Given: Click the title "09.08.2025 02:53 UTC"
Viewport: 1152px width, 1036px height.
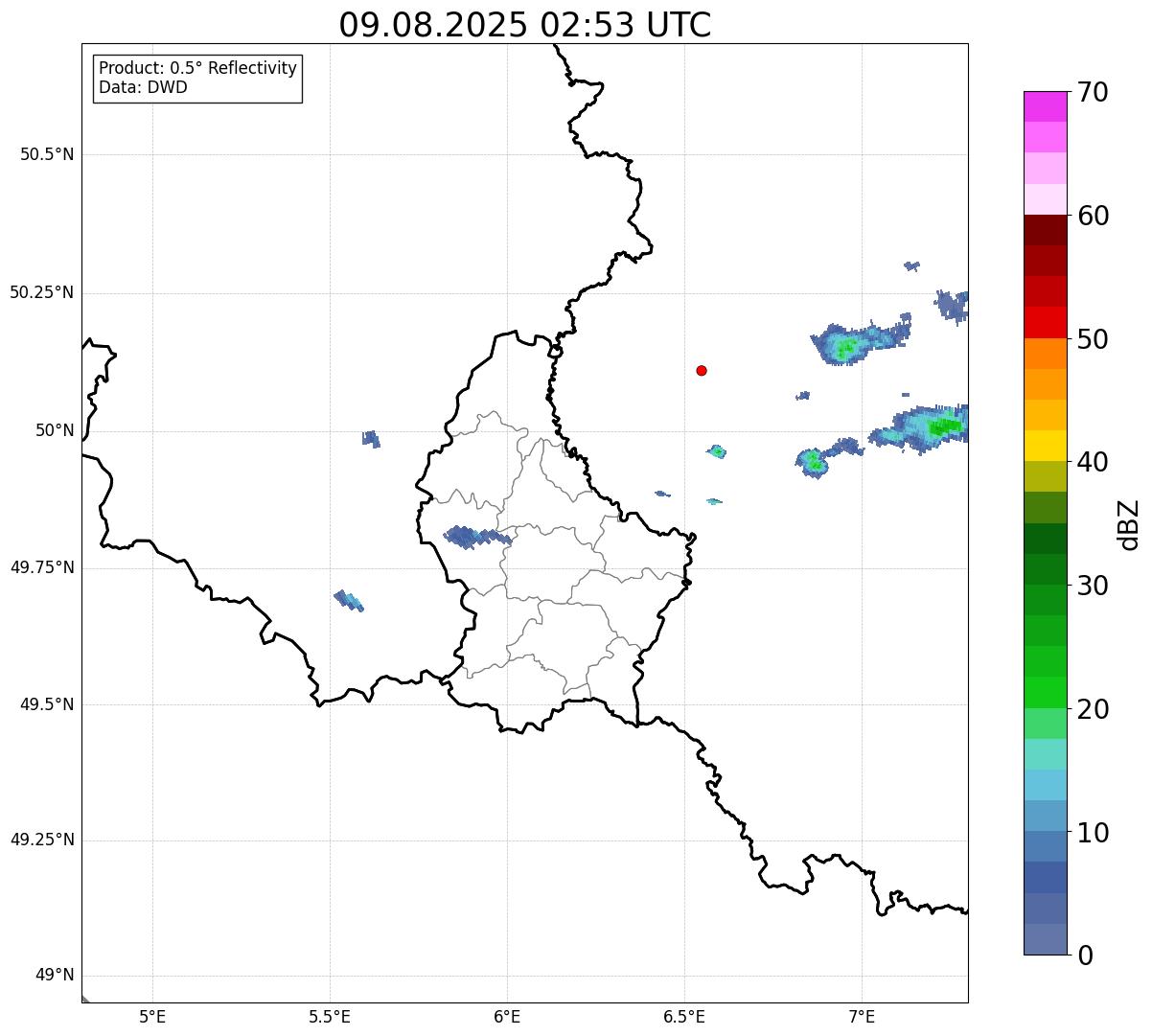Looking at the screenshot, I should [525, 25].
